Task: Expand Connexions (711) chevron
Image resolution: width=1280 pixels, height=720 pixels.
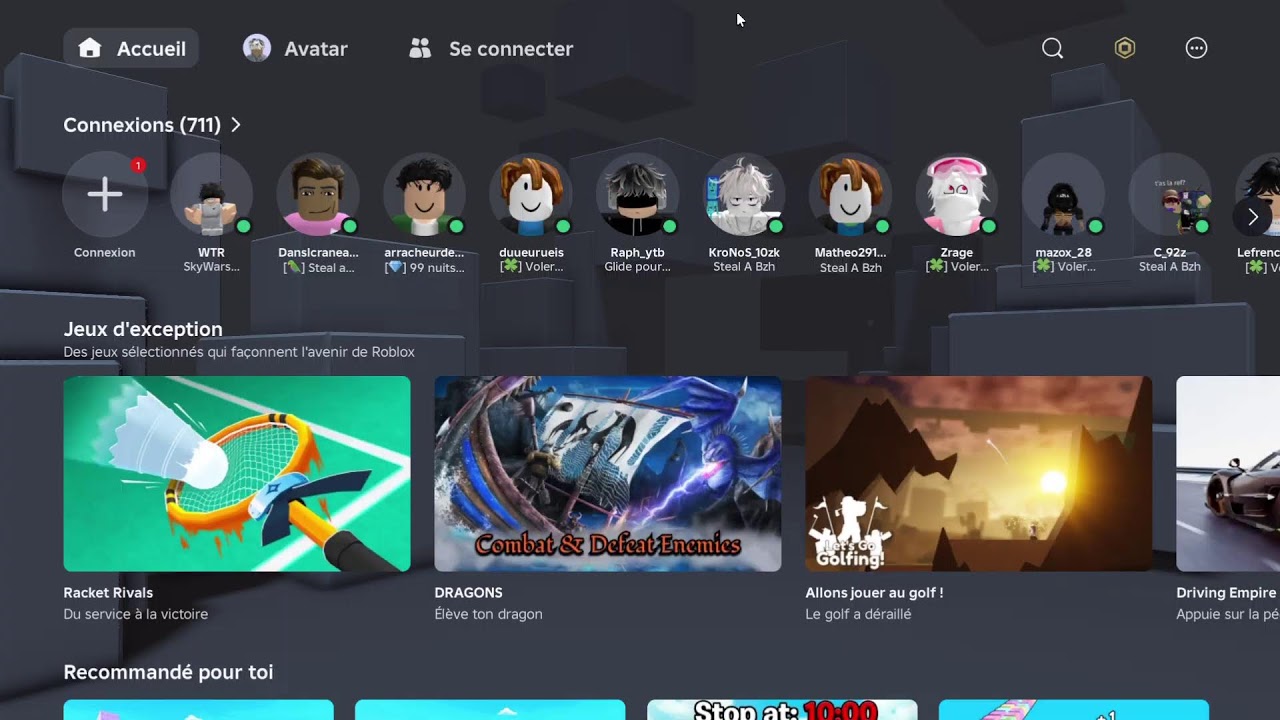Action: (x=236, y=125)
